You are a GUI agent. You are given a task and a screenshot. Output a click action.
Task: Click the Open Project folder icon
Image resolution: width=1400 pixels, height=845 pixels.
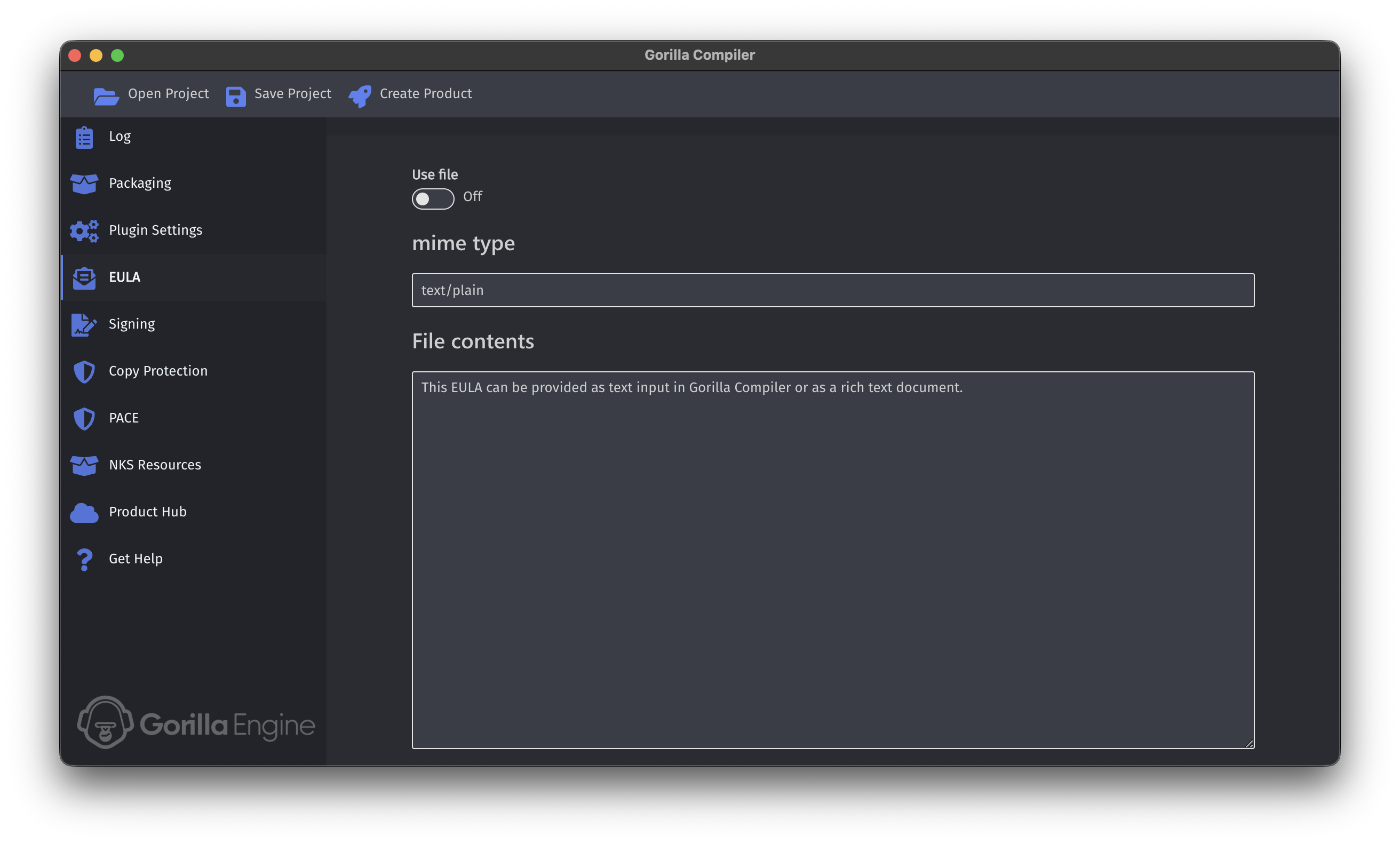106,96
